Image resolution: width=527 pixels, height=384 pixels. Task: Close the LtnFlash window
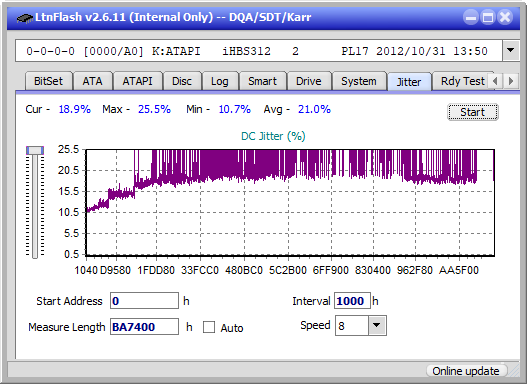pyautogui.click(x=505, y=17)
